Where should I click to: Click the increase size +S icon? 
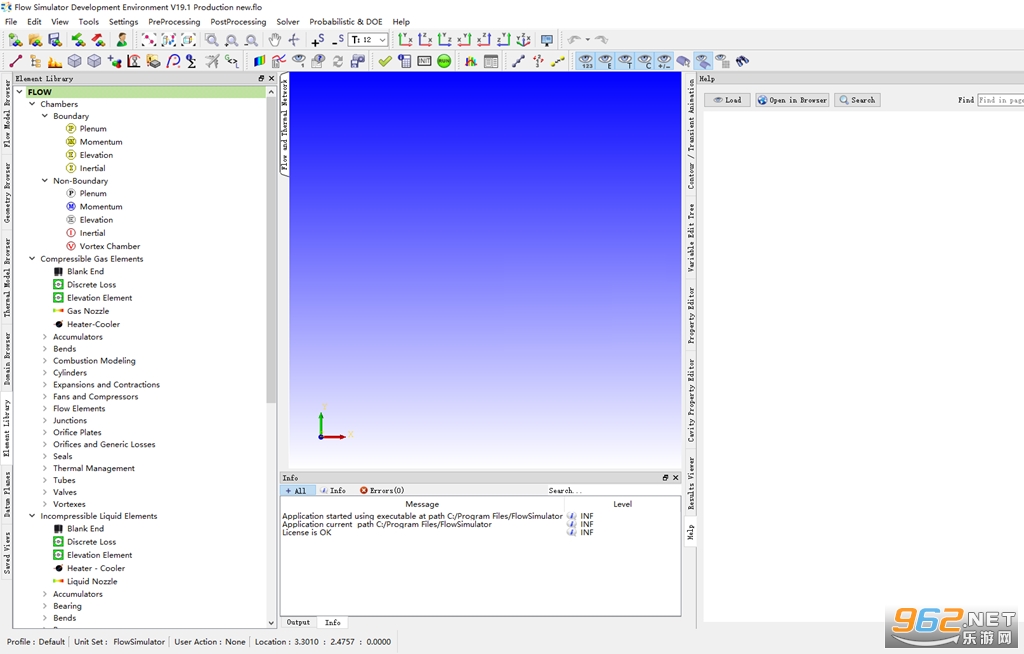click(x=317, y=40)
